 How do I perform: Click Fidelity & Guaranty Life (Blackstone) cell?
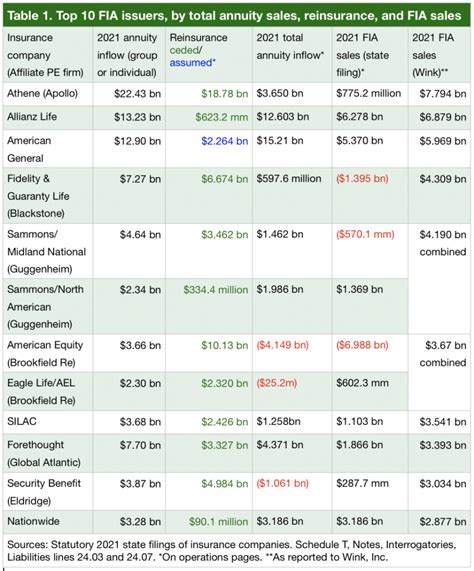[x=48, y=196]
